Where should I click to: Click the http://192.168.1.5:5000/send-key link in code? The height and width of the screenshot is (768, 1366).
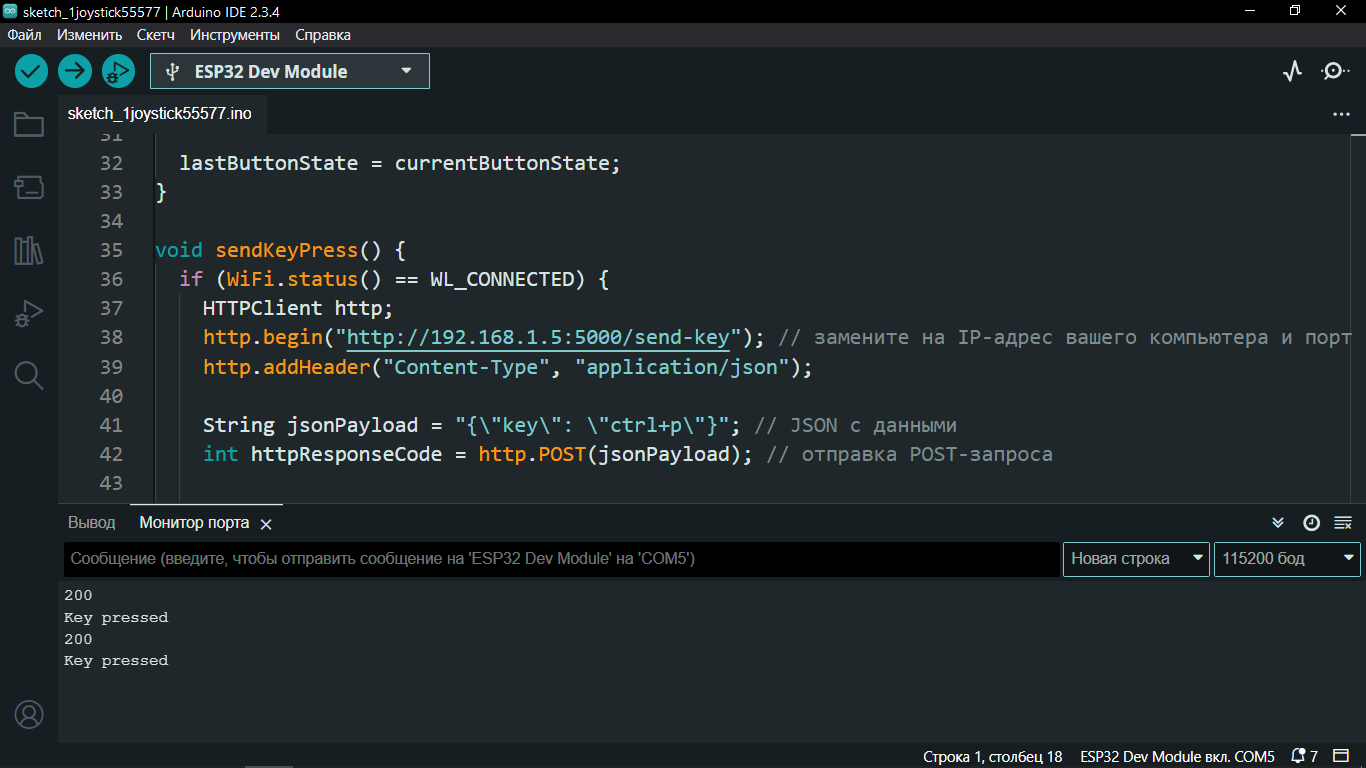(538, 337)
